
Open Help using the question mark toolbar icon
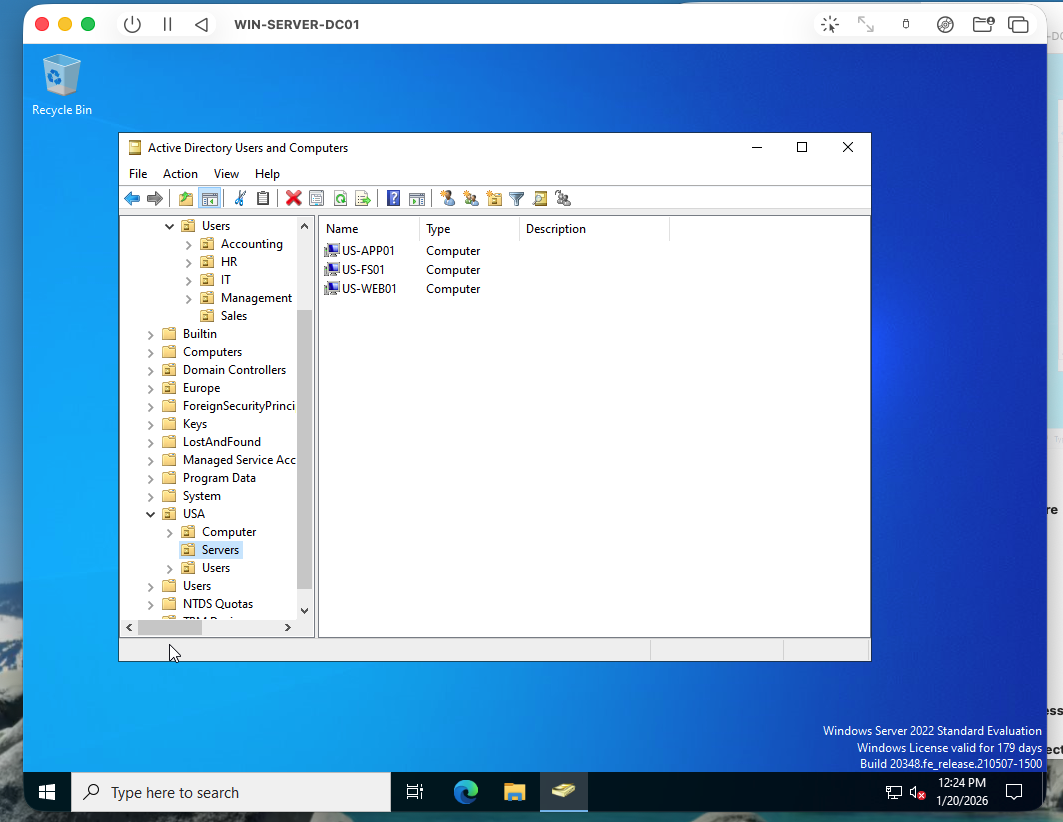pos(392,198)
